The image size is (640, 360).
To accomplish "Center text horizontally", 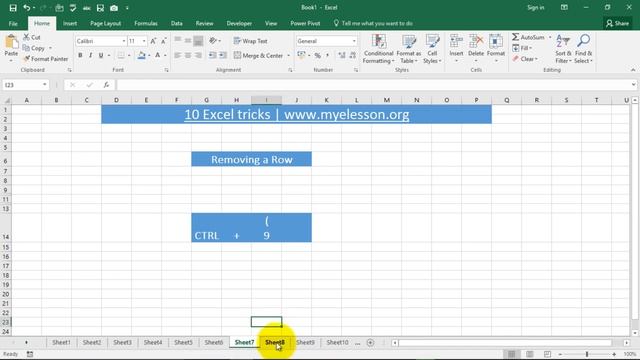I will (x=188, y=56).
